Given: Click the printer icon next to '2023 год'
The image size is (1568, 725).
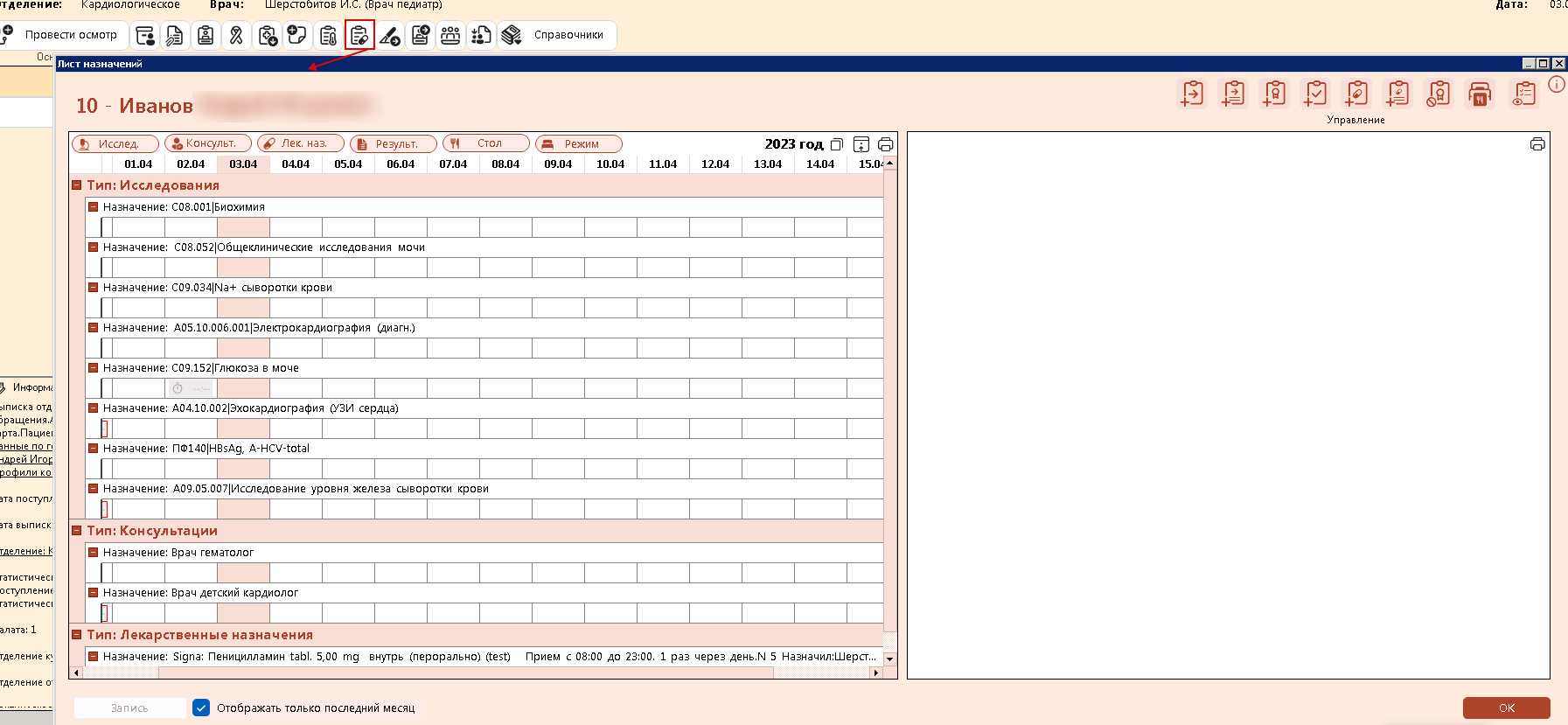Looking at the screenshot, I should point(886,144).
